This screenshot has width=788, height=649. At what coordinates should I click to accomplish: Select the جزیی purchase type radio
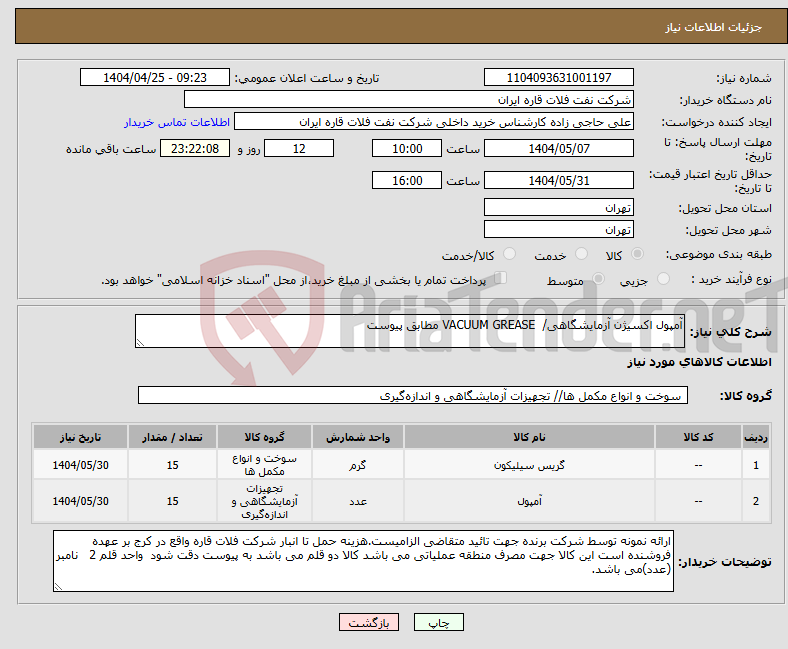click(663, 279)
